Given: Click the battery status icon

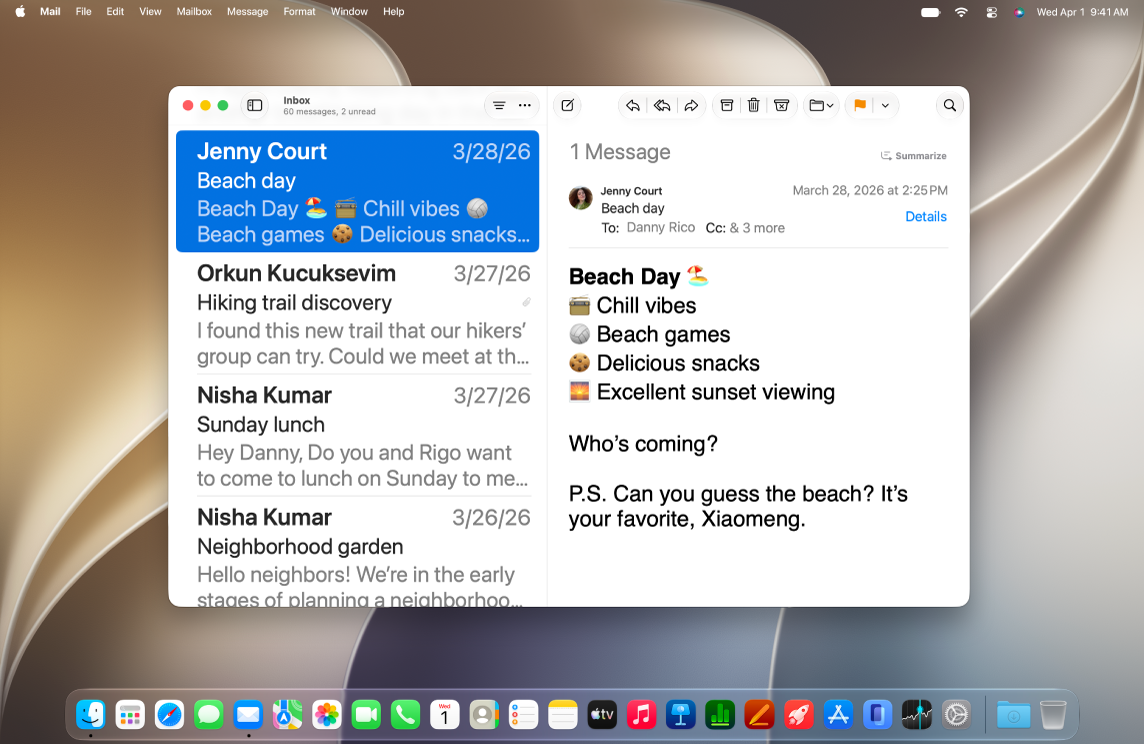Looking at the screenshot, I should tap(930, 12).
